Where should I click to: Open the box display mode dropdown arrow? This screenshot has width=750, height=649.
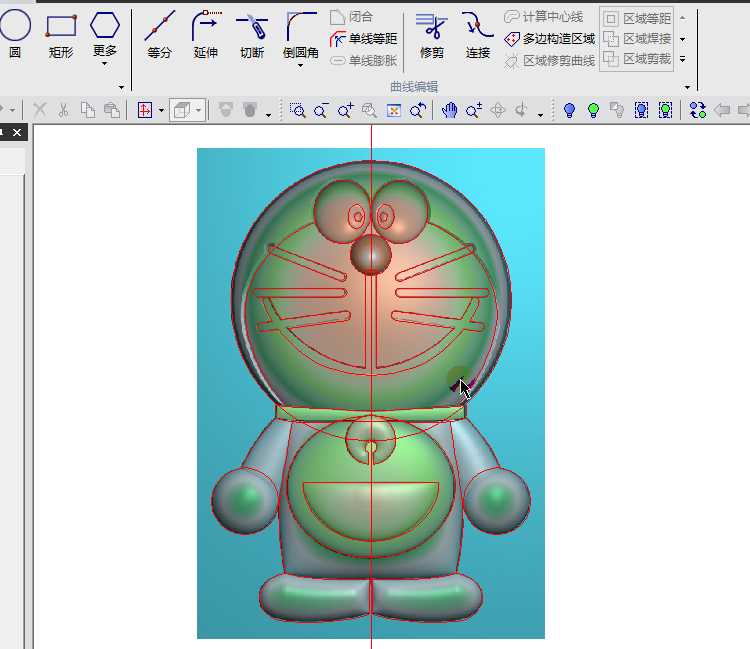[199, 111]
